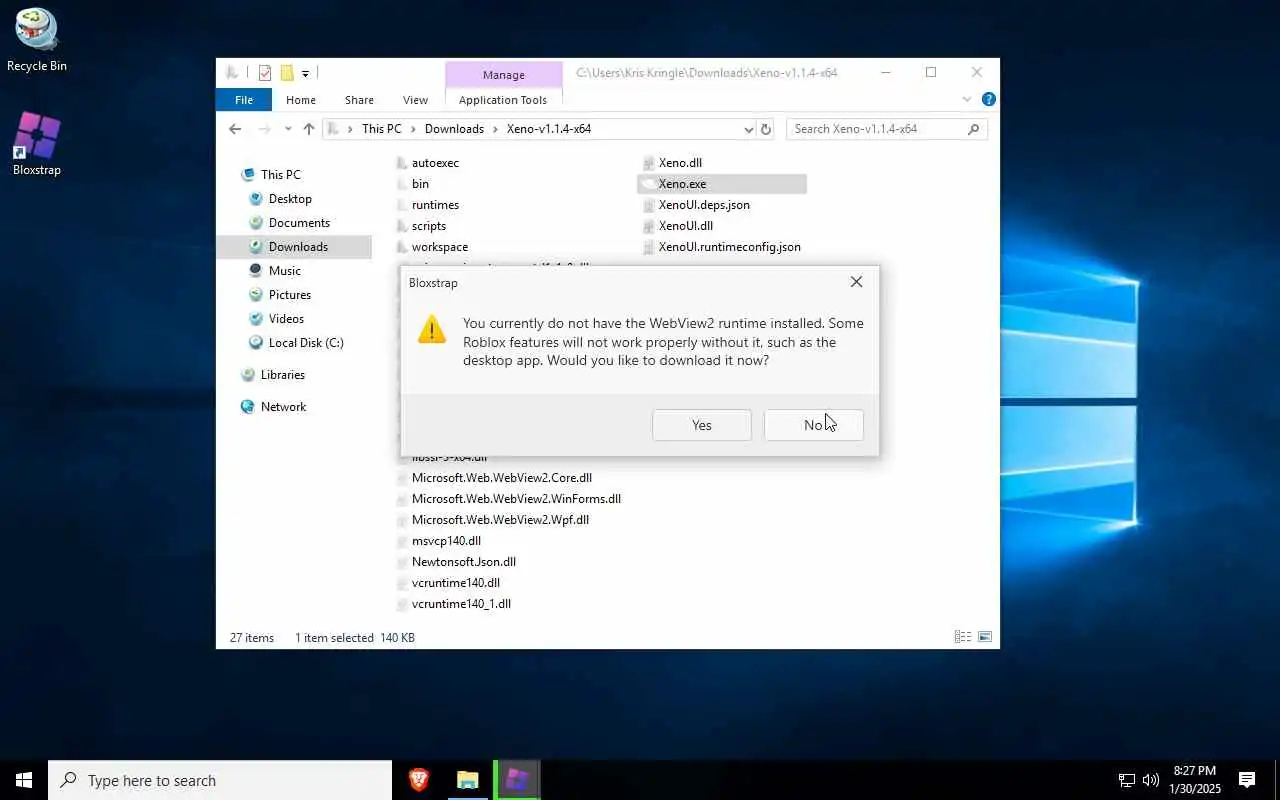Open Explorer Help question mark
The height and width of the screenshot is (800, 1280).
click(x=988, y=99)
